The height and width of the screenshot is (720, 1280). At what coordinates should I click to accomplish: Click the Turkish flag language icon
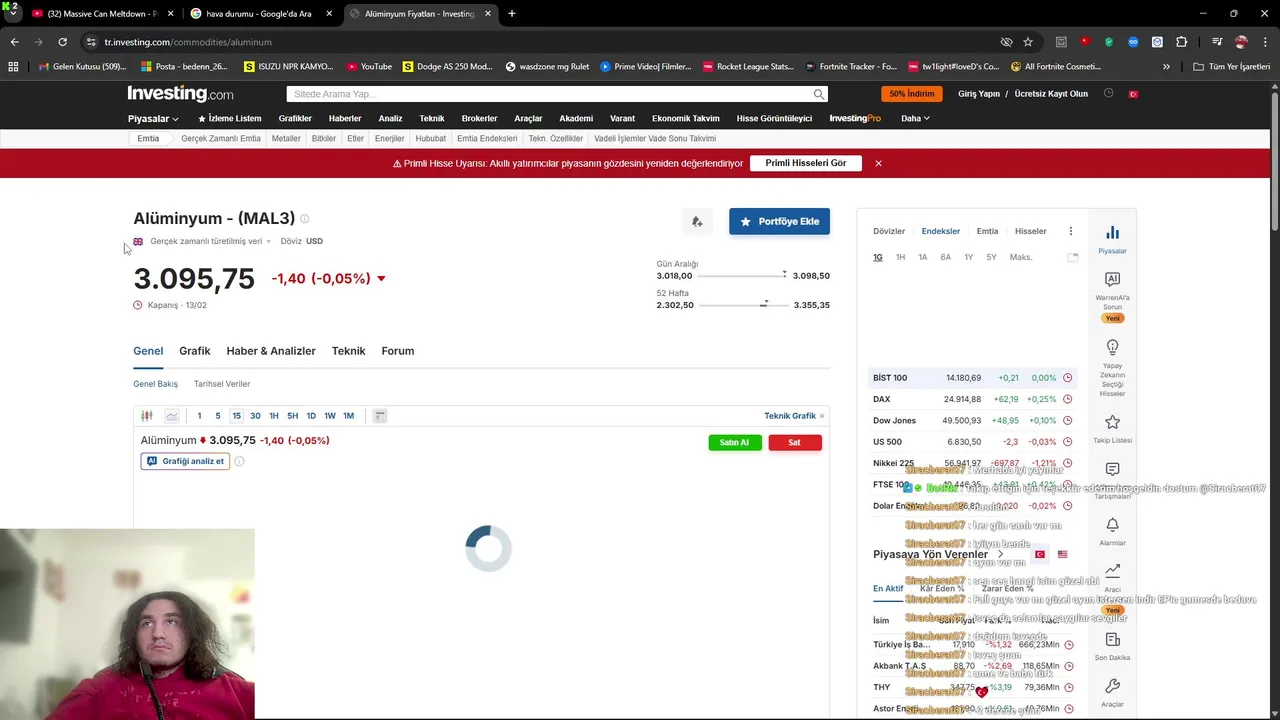pyautogui.click(x=1133, y=93)
